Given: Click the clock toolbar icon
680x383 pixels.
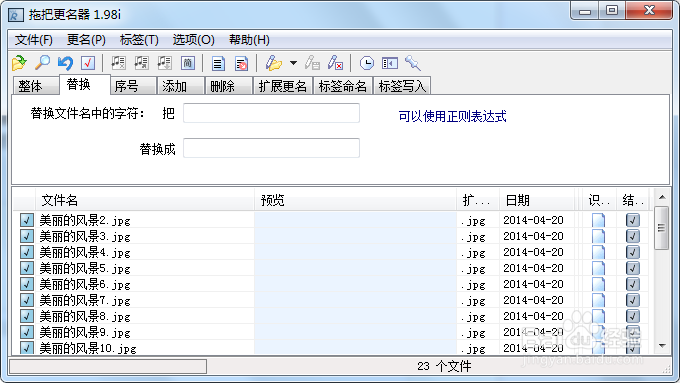Looking at the screenshot, I should tap(366, 63).
